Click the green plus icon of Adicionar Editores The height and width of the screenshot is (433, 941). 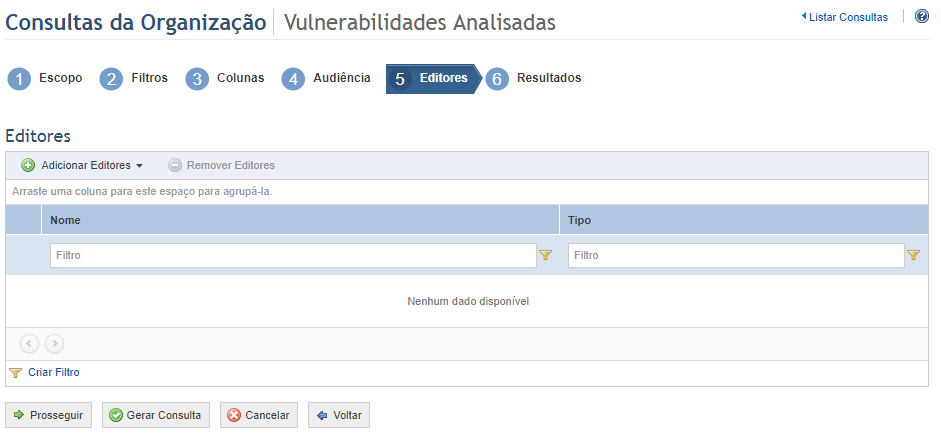[28, 165]
